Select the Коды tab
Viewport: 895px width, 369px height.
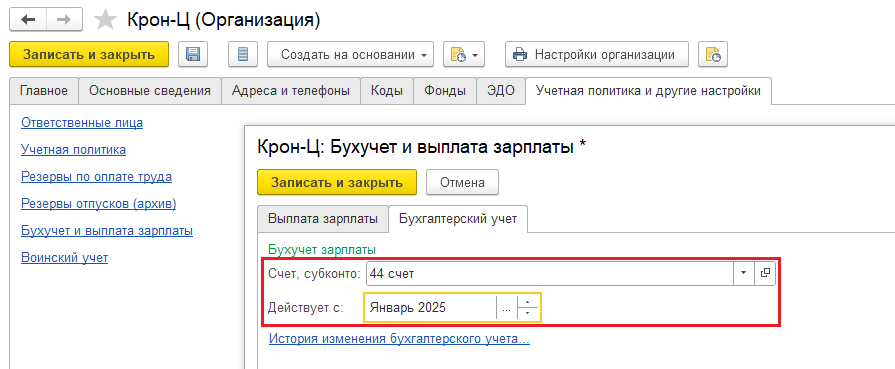tap(387, 91)
